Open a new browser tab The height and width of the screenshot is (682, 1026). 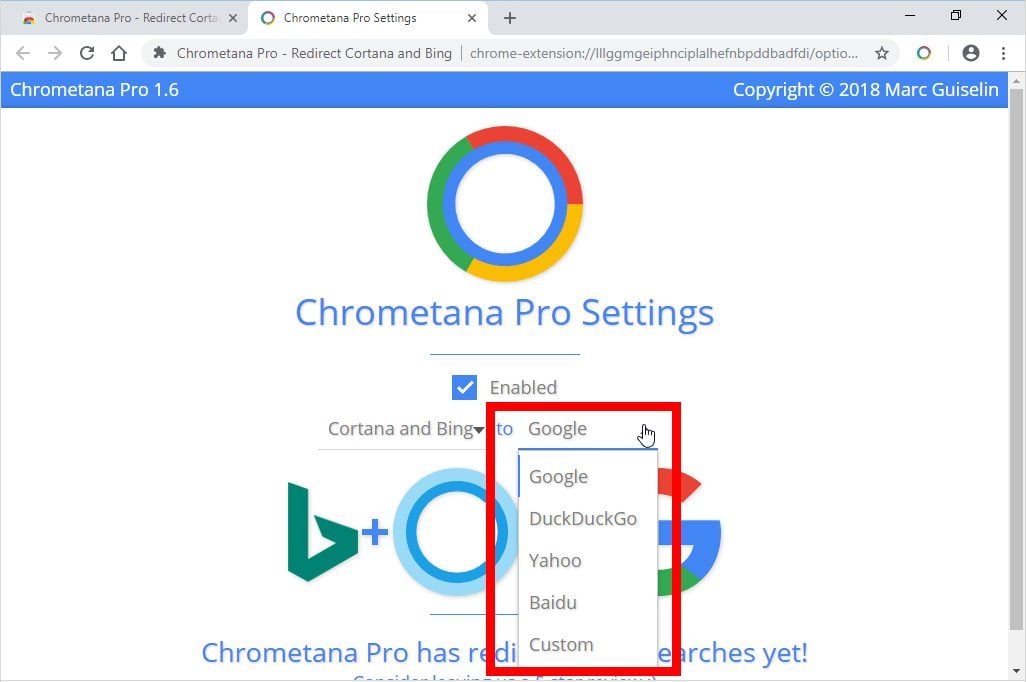tap(510, 18)
